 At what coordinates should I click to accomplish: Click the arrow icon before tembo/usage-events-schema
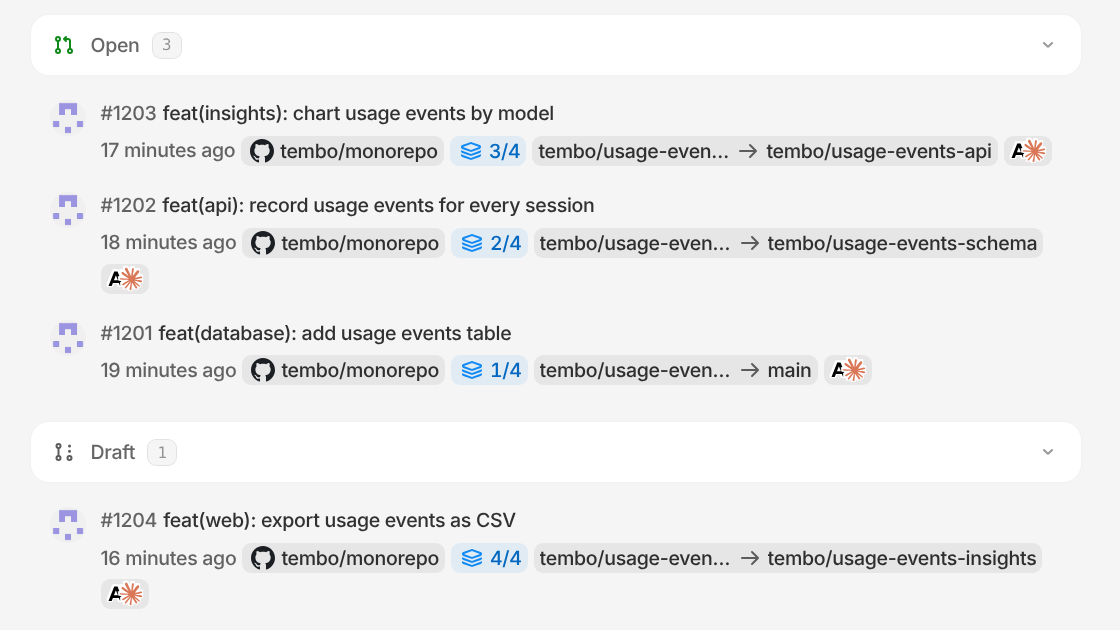click(749, 243)
